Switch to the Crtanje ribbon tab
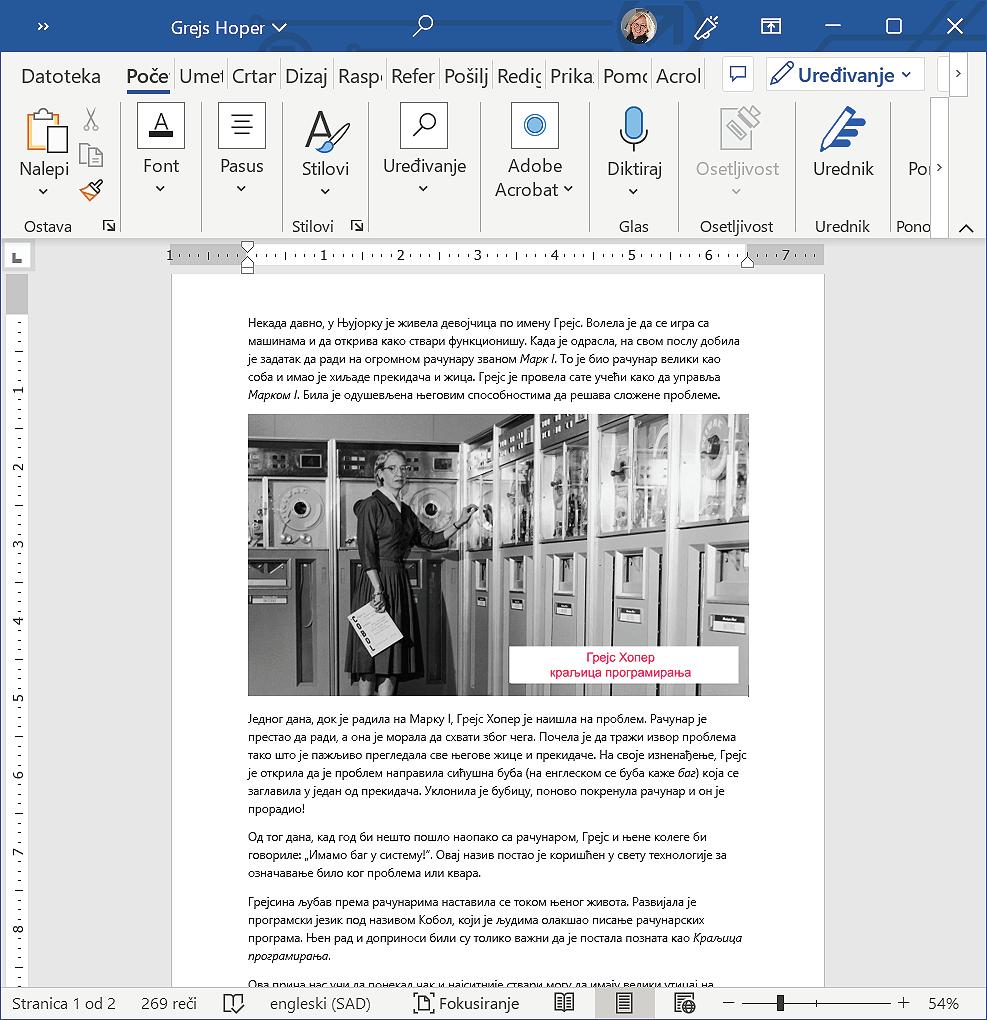Viewport: 987px width, 1020px height. tap(254, 76)
